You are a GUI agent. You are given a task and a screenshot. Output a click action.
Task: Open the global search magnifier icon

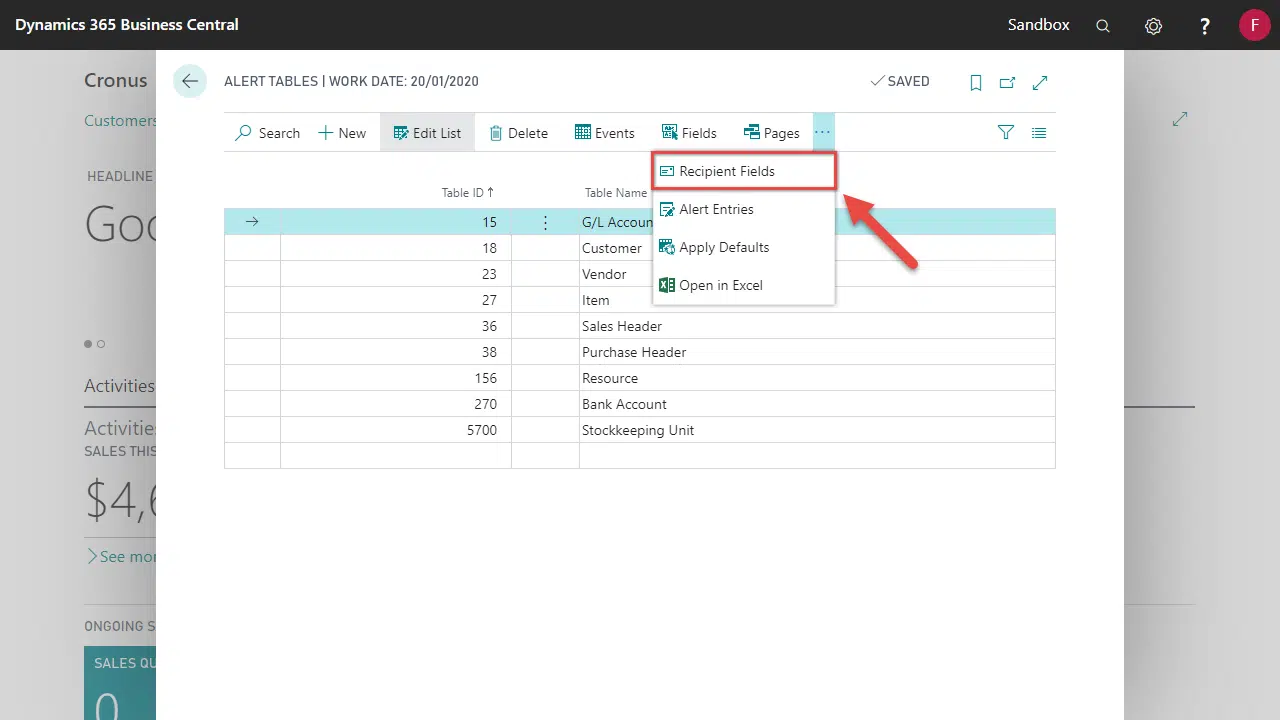[1103, 26]
